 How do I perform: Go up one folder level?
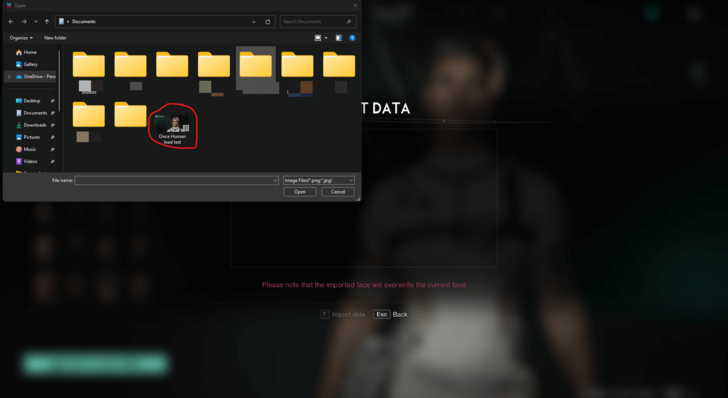point(47,22)
